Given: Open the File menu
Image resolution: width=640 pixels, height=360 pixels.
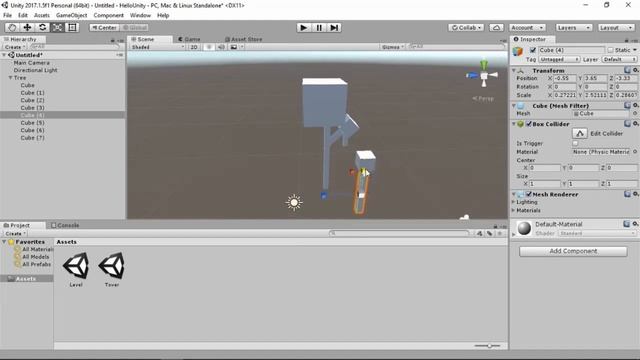Looking at the screenshot, I should point(7,15).
